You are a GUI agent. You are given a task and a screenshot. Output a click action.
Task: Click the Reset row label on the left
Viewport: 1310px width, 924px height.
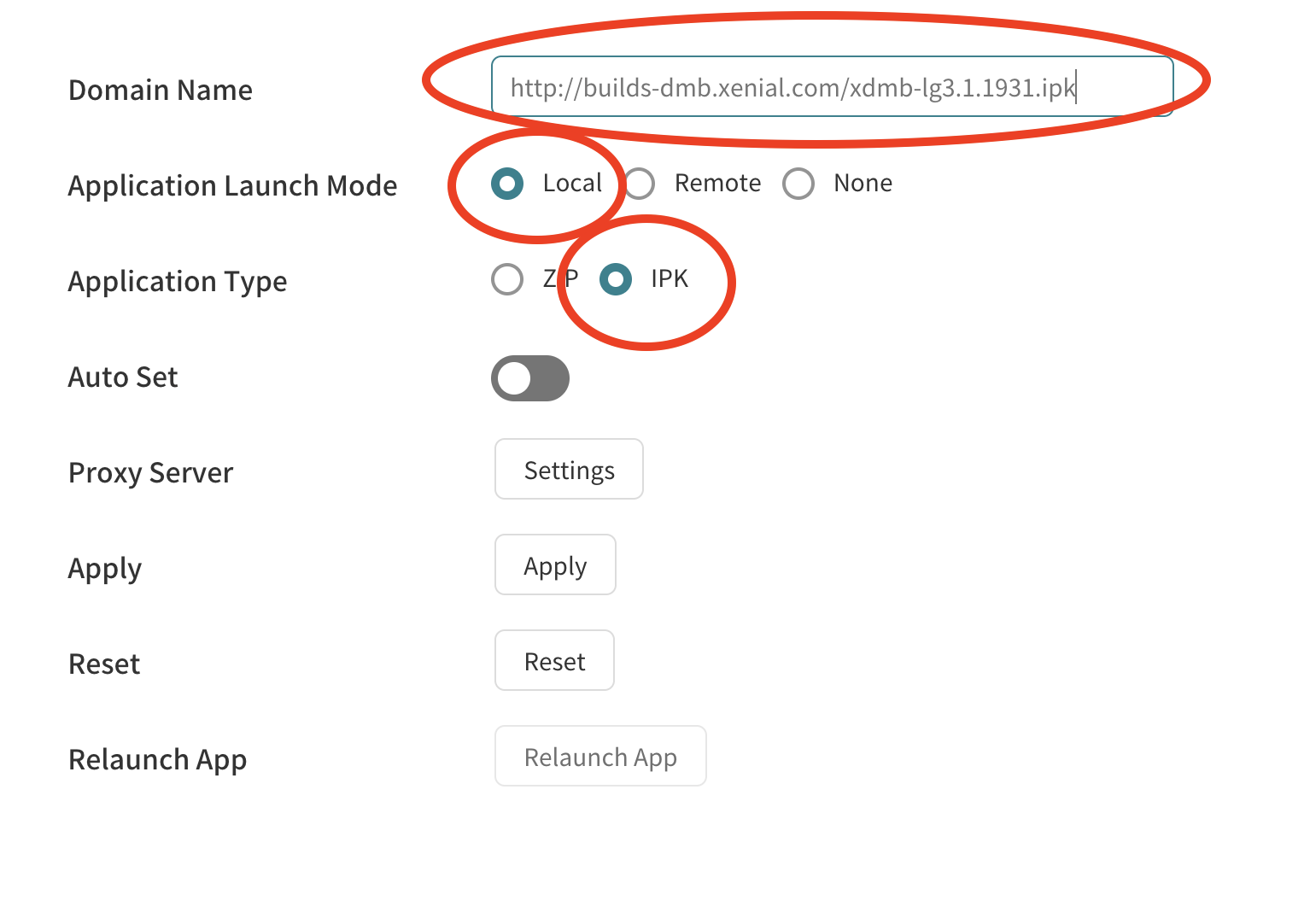[104, 664]
